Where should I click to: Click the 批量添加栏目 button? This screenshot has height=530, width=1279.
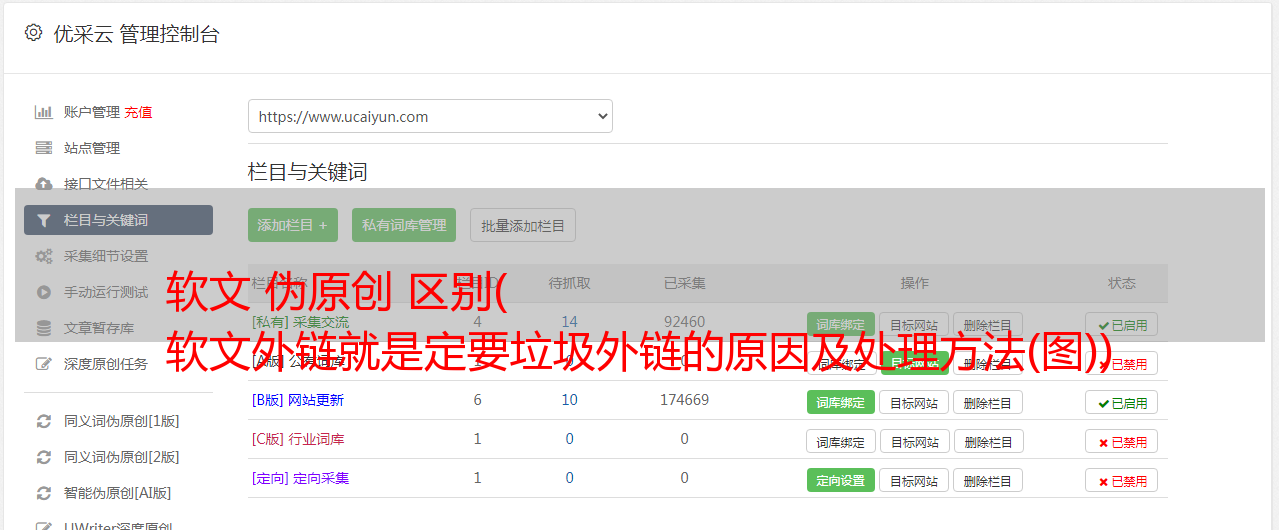click(x=523, y=225)
